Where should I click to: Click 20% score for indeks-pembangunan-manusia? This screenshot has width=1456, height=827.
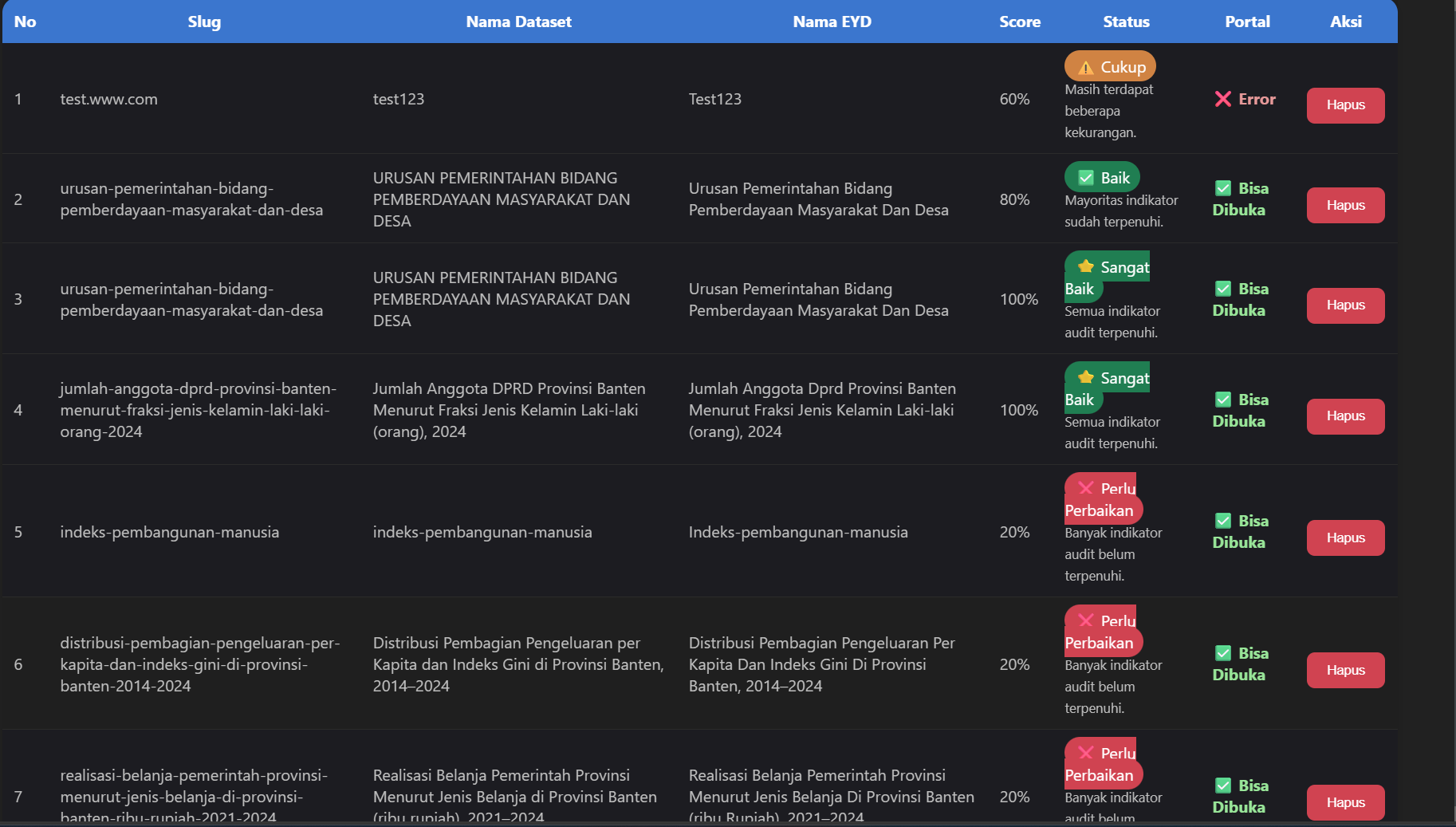1014,532
